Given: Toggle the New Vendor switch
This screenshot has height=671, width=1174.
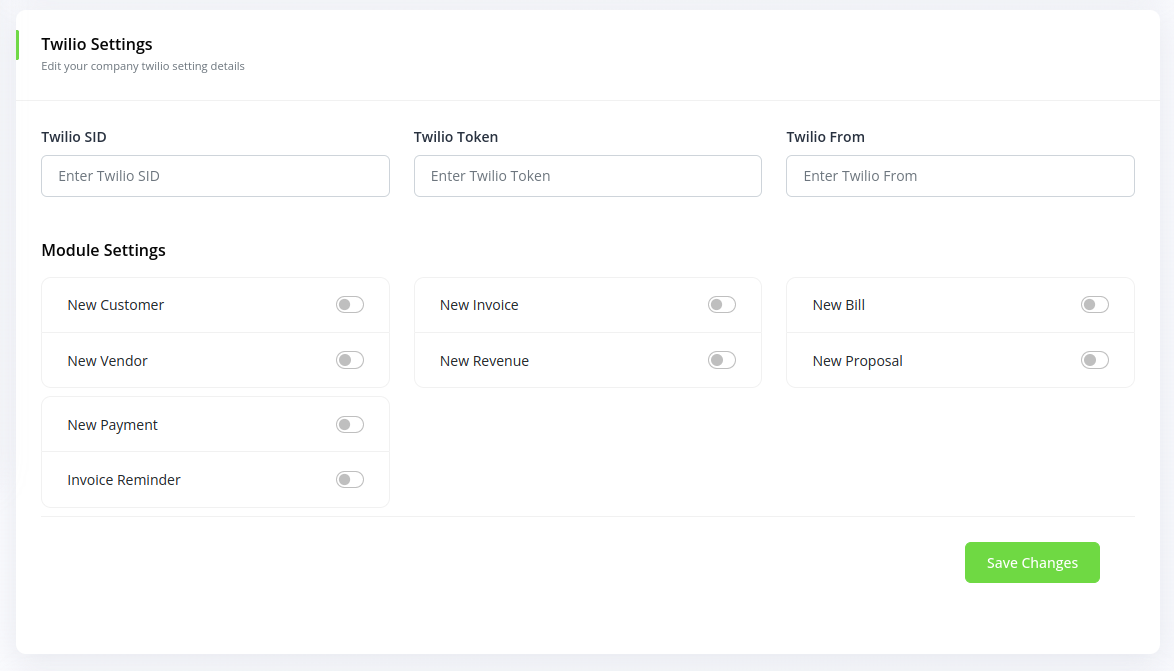Looking at the screenshot, I should pyautogui.click(x=350, y=360).
